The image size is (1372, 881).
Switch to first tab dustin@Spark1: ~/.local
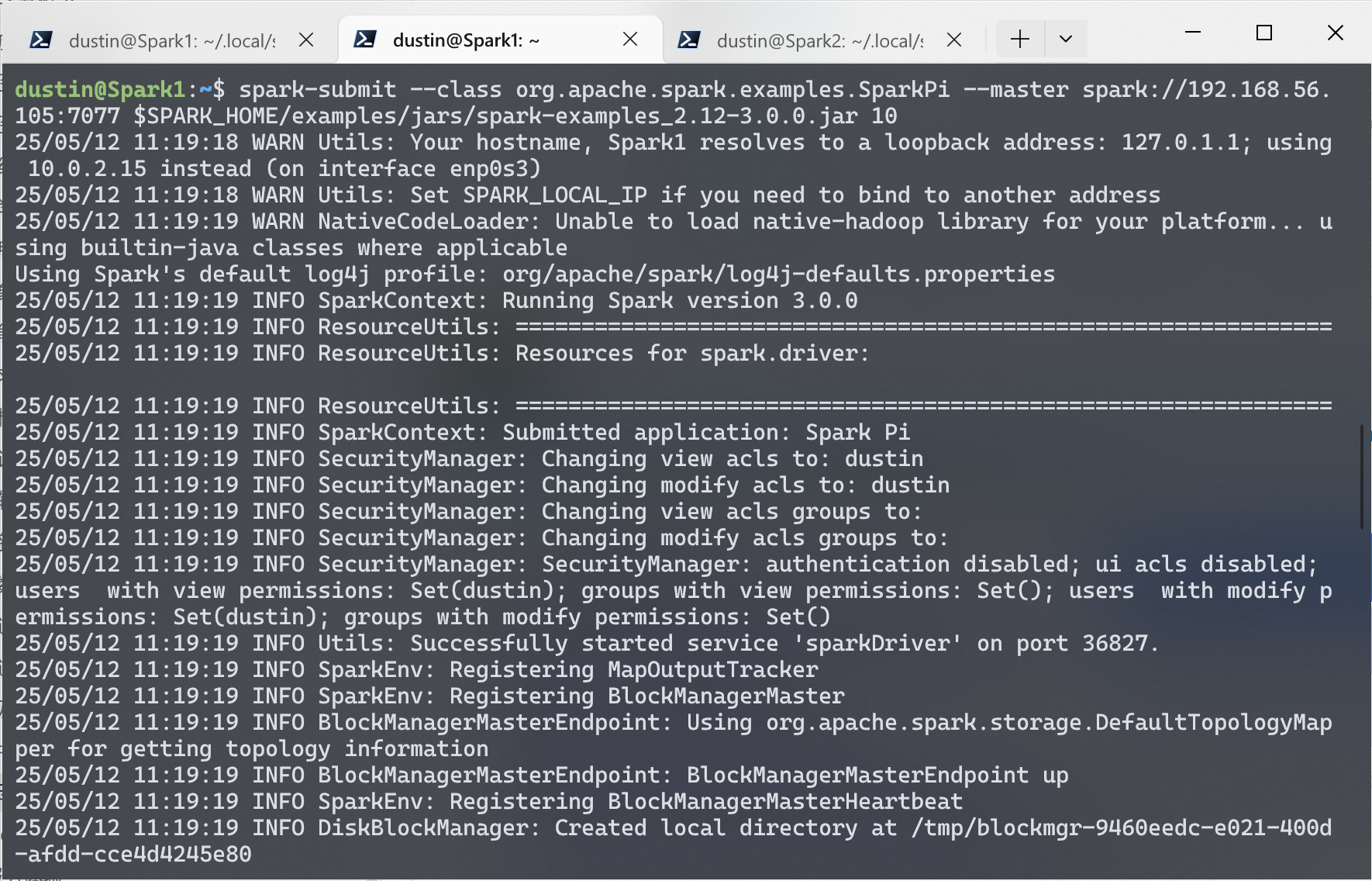click(171, 40)
